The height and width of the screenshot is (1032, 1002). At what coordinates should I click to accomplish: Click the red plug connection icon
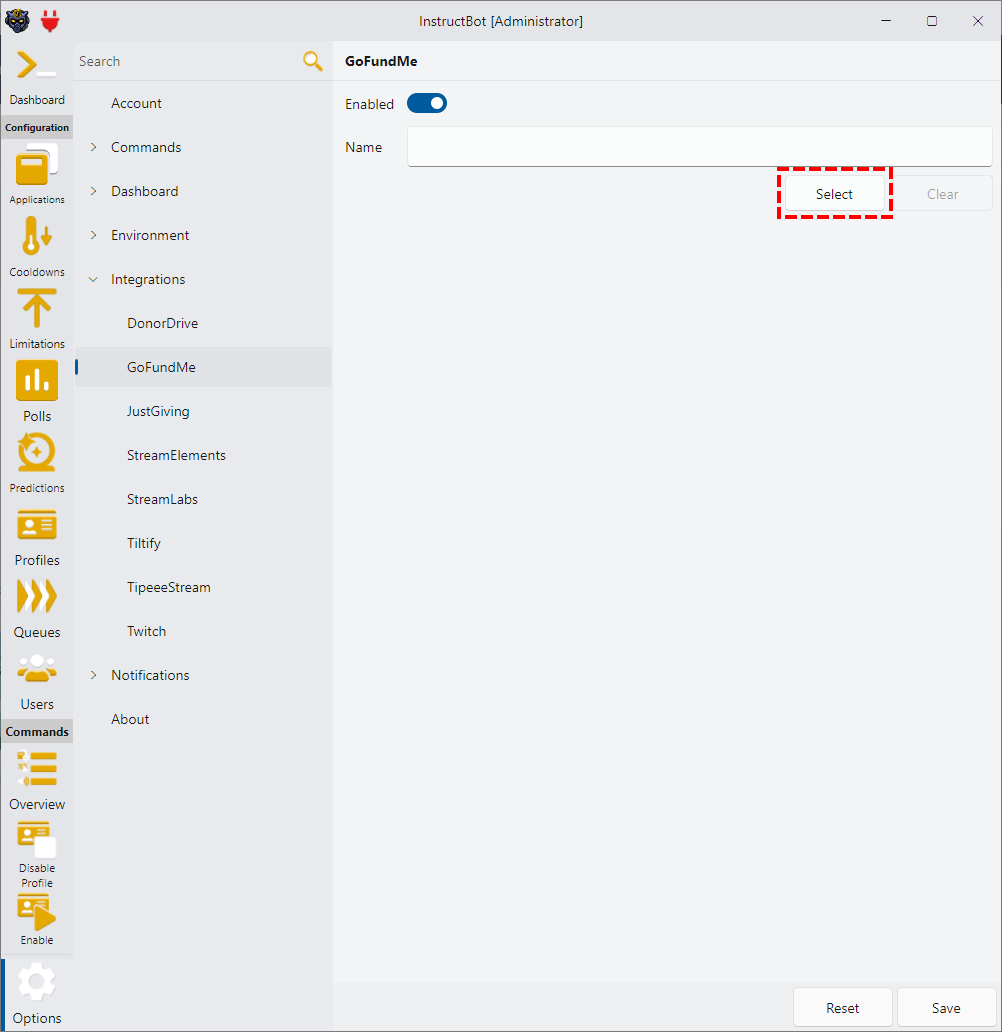[50, 21]
